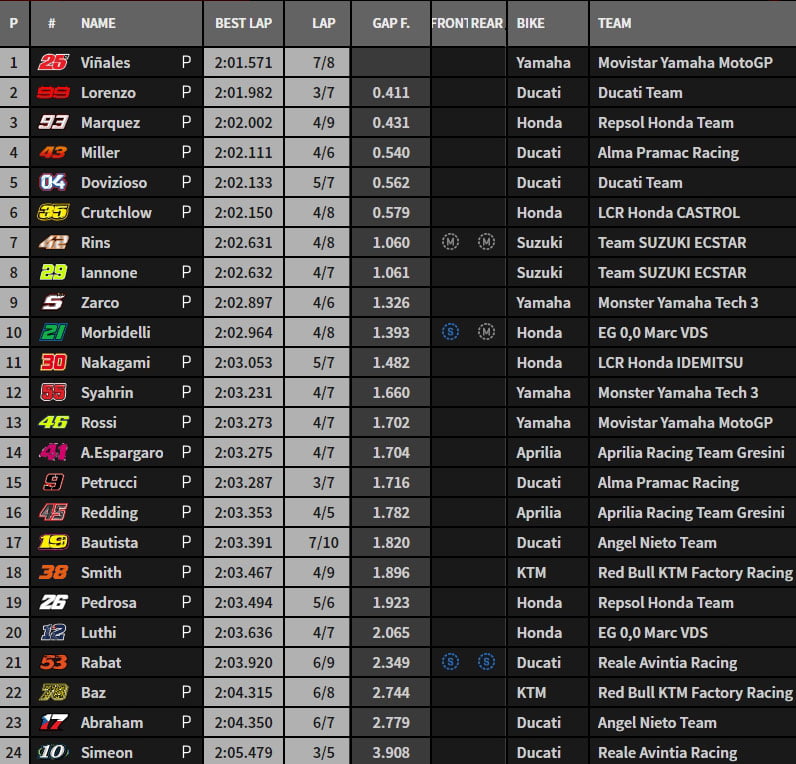
Task: Click Lorenzo's number 99 badge
Action: coord(52,92)
